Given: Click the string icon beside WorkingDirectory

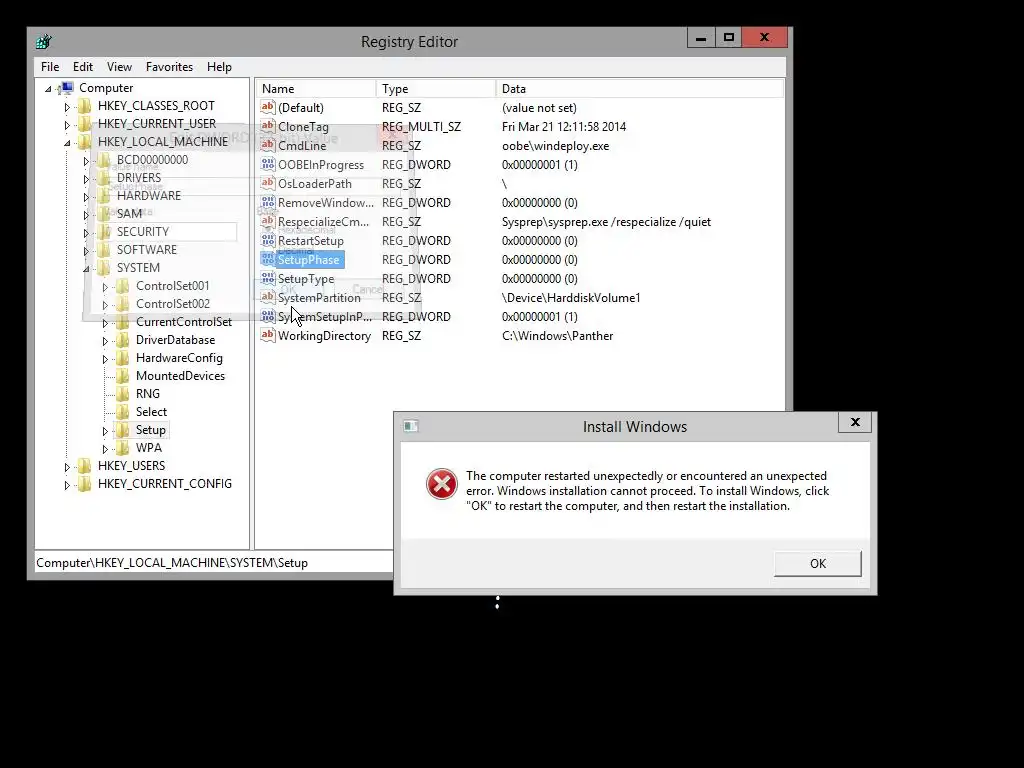Looking at the screenshot, I should (x=268, y=335).
